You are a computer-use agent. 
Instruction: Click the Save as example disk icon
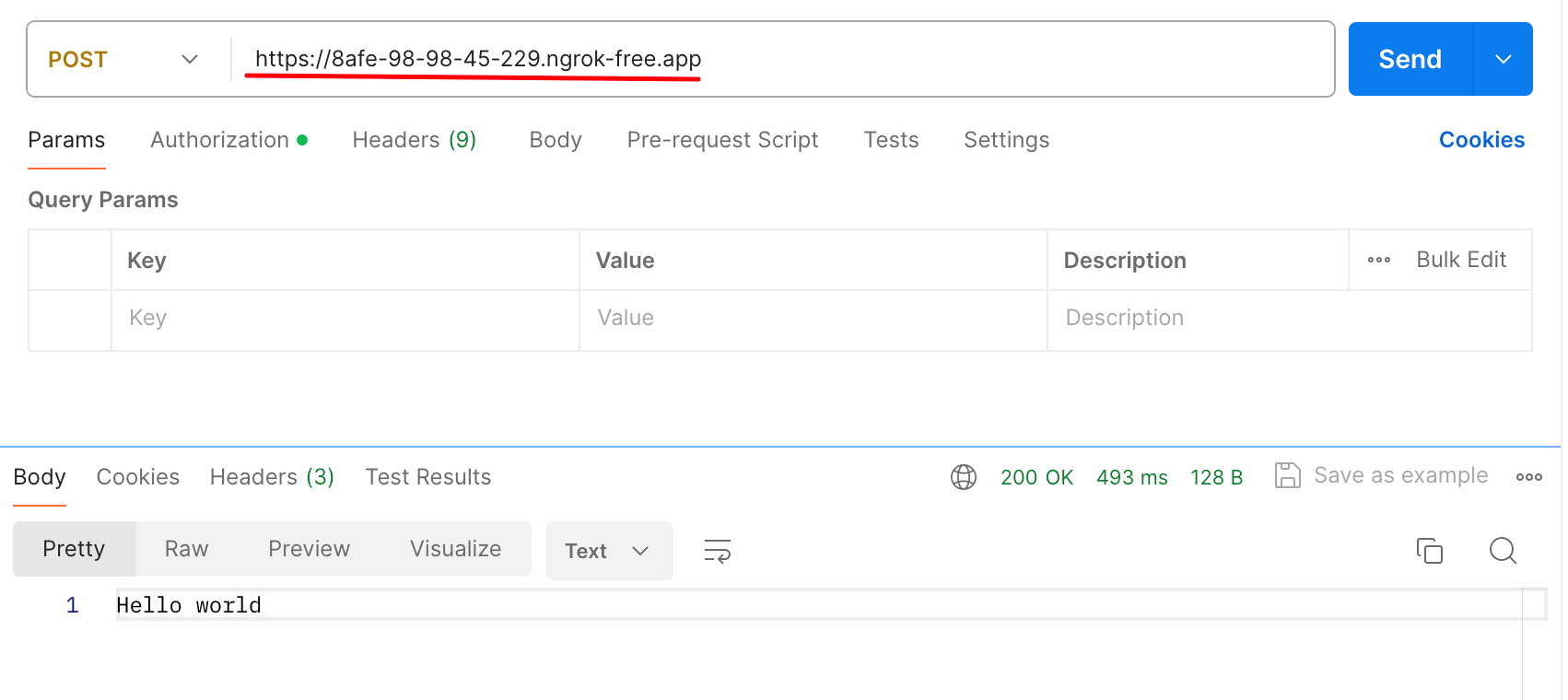pyautogui.click(x=1287, y=475)
